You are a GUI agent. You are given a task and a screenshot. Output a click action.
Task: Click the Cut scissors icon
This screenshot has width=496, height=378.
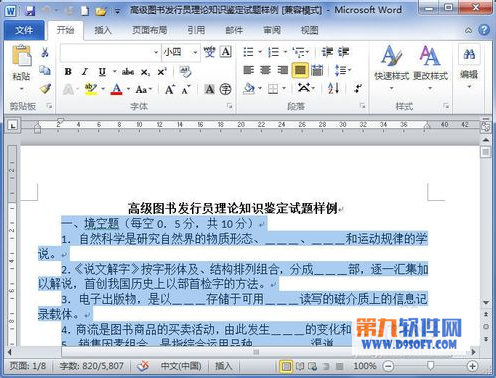45,52
